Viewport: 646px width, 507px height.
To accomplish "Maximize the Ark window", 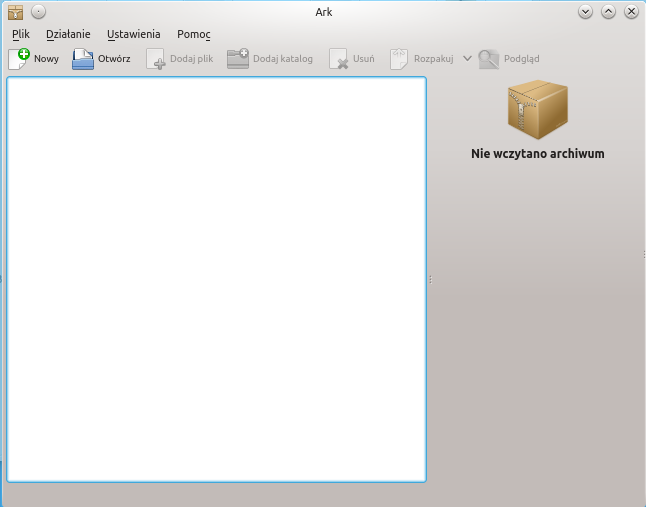I will coord(608,12).
